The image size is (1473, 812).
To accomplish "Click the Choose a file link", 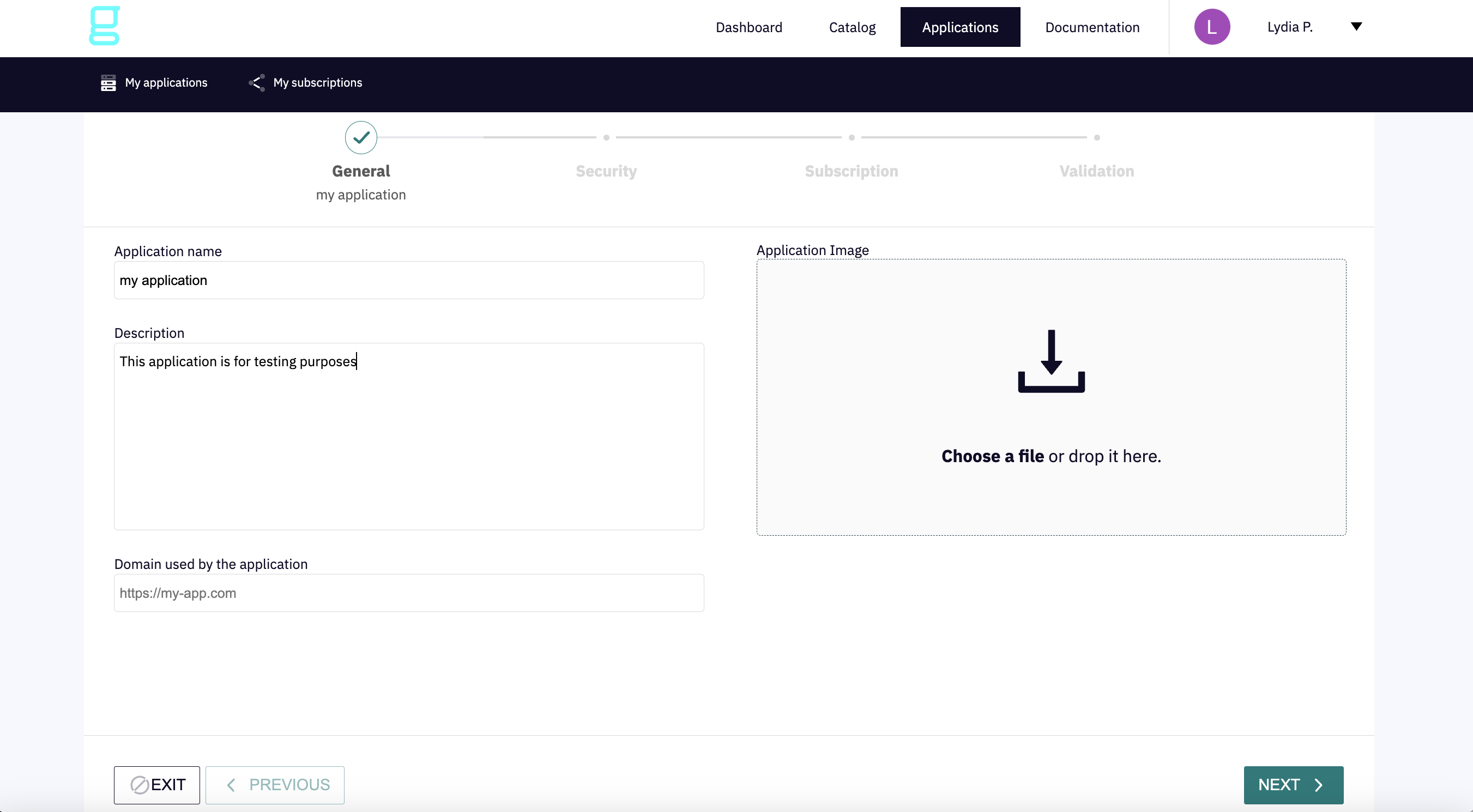I will tap(992, 456).
